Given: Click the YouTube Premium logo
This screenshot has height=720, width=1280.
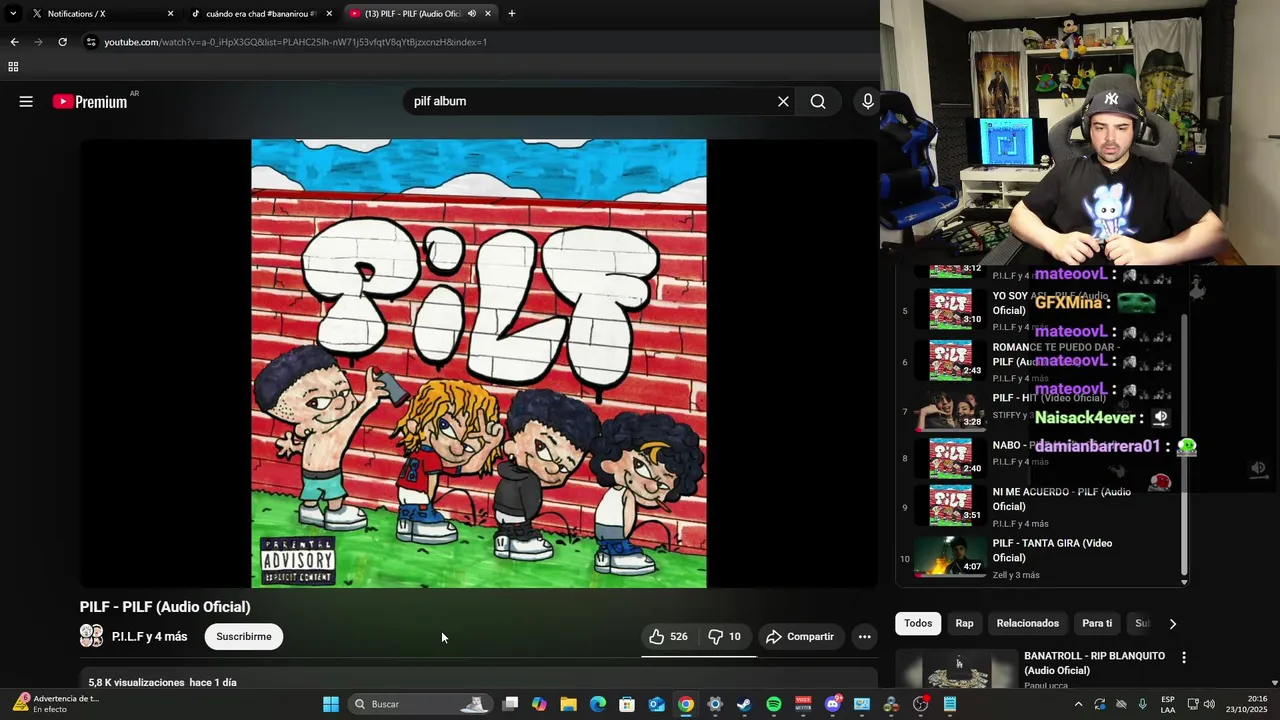Looking at the screenshot, I should [90, 101].
